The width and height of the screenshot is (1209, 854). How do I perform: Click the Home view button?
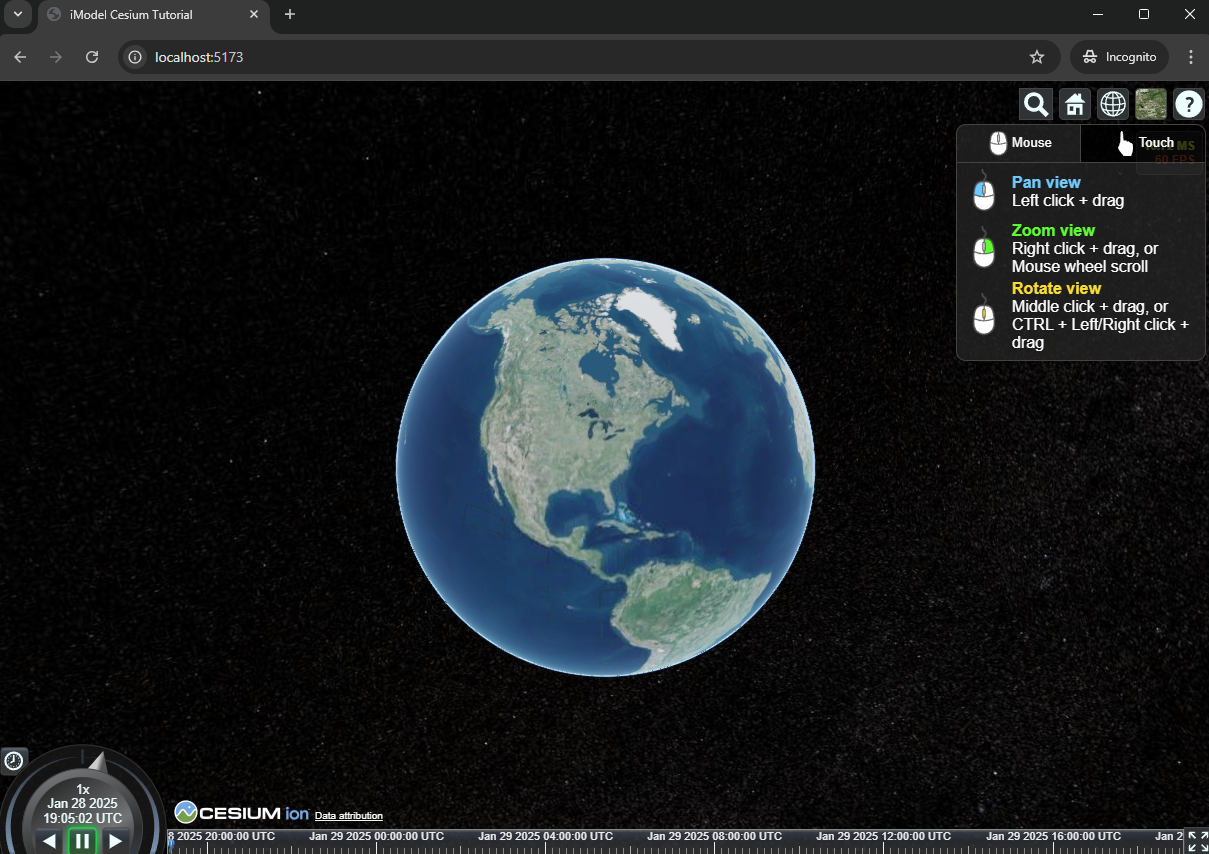coord(1074,104)
